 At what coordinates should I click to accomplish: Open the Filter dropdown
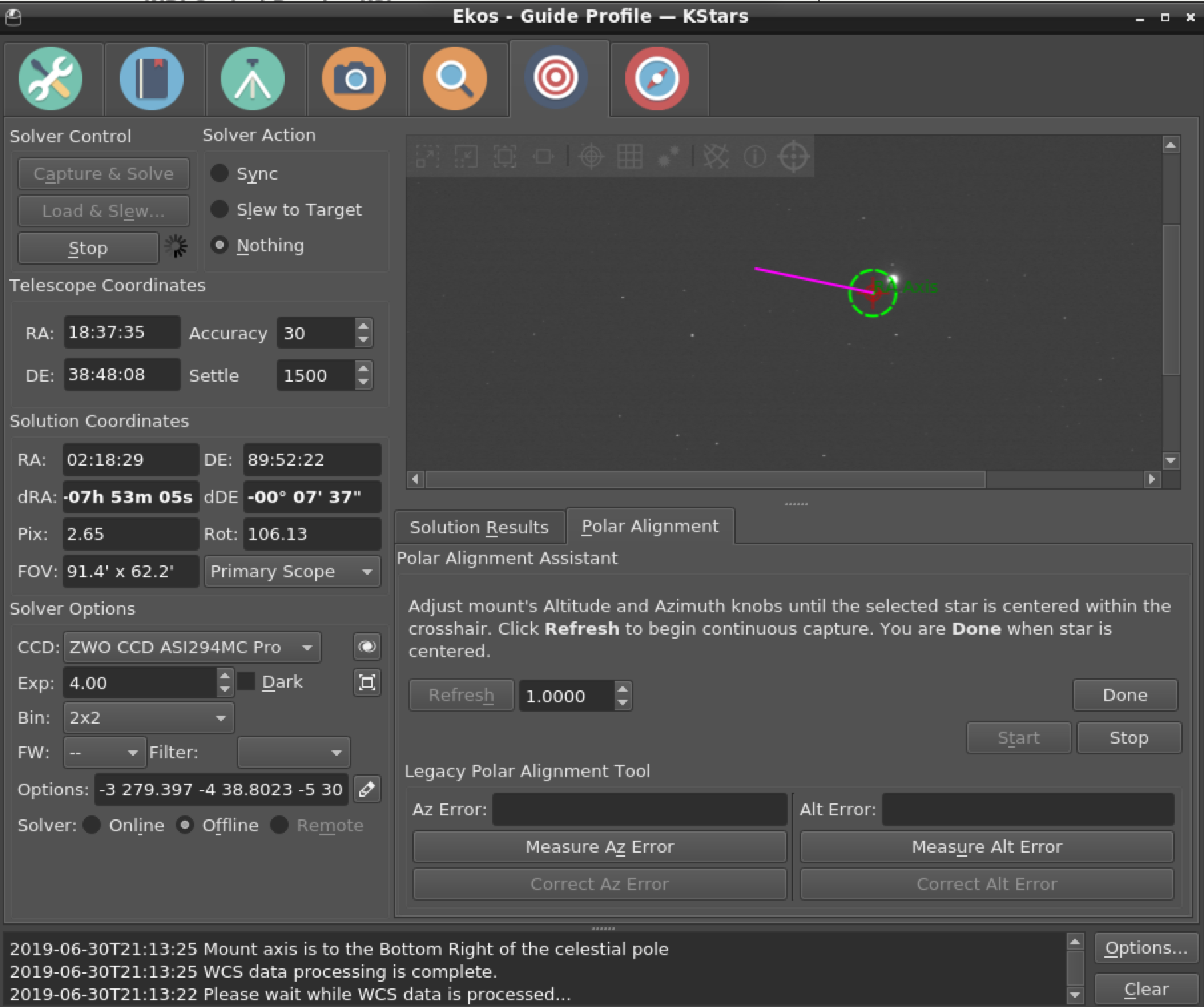[x=293, y=752]
